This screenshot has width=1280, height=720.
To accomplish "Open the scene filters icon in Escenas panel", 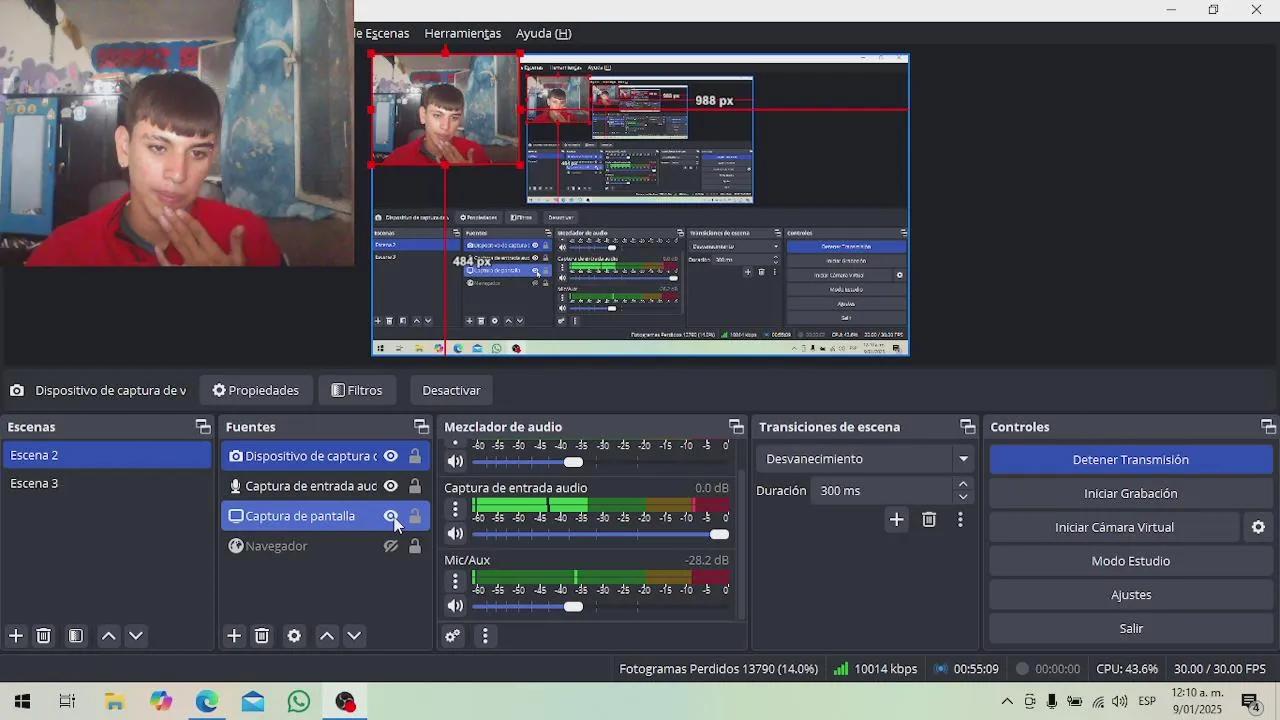I will [x=75, y=635].
